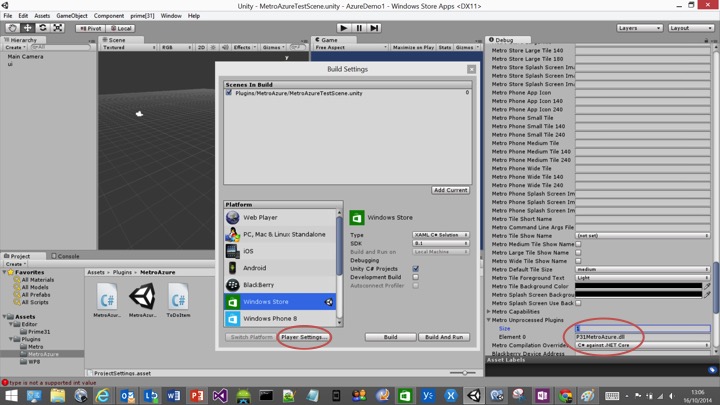Open Metro Default Tile Size dropdown
The height and width of the screenshot is (405, 720).
(x=642, y=269)
